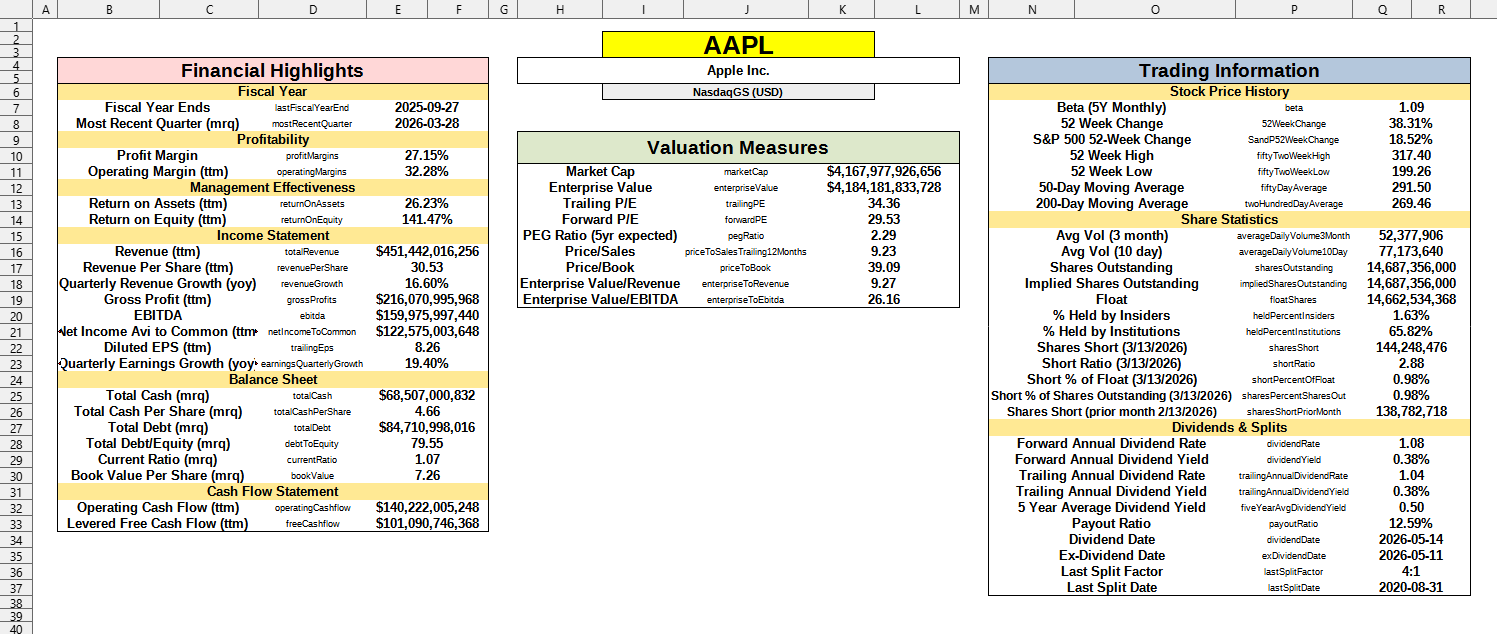Viewport: 1497px width, 634px height.
Task: Click the Beta (5Y Monthly) value 1.09
Action: [1411, 107]
